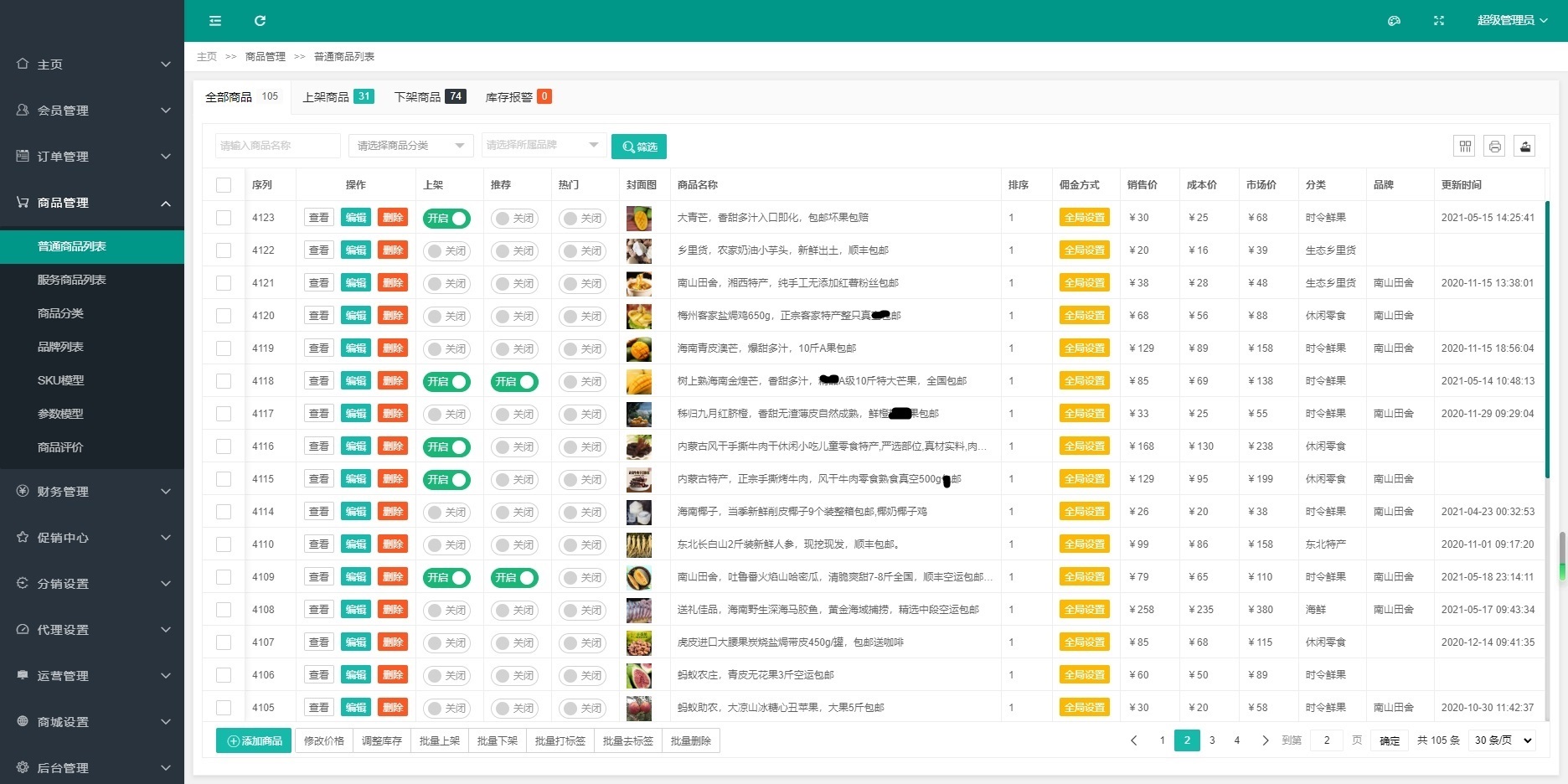Open the column filter icon above the table
The image size is (1568, 784).
[x=1464, y=147]
